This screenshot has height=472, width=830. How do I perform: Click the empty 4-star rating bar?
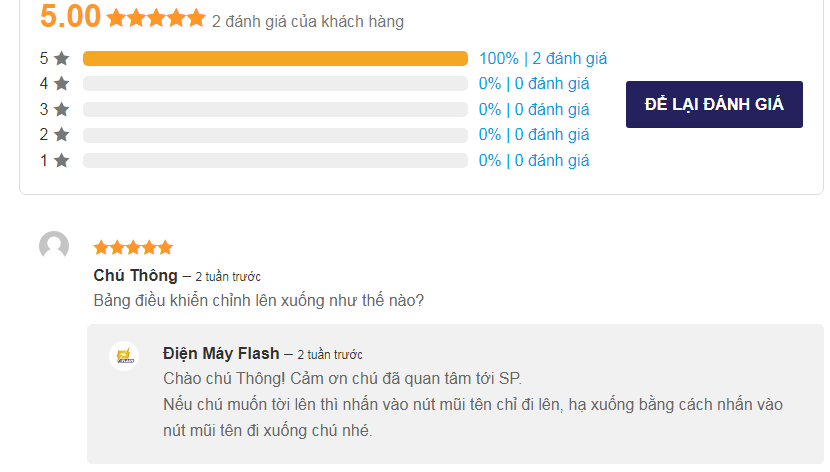275,84
